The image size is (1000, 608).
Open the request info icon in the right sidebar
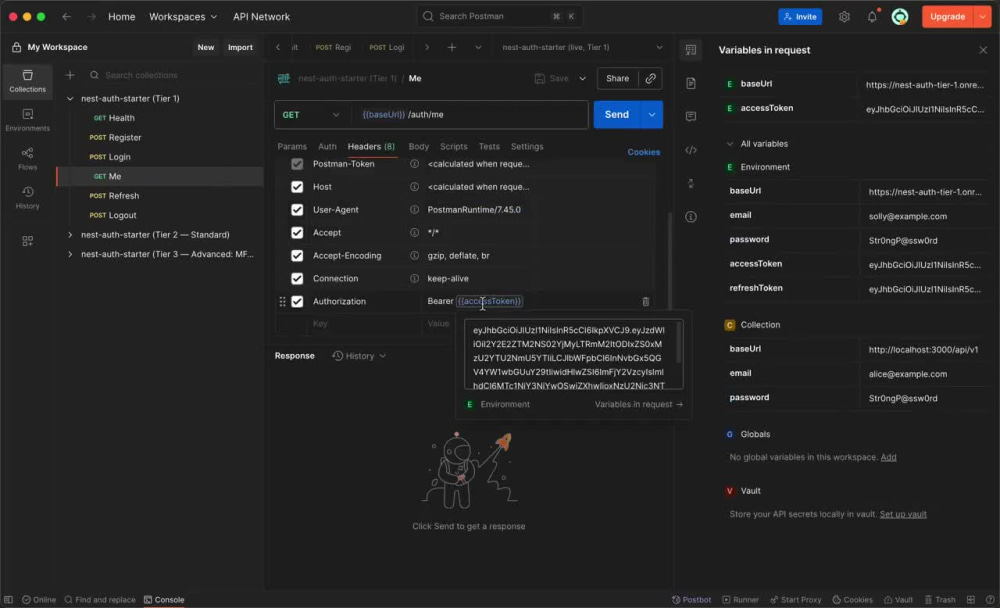[x=691, y=217]
